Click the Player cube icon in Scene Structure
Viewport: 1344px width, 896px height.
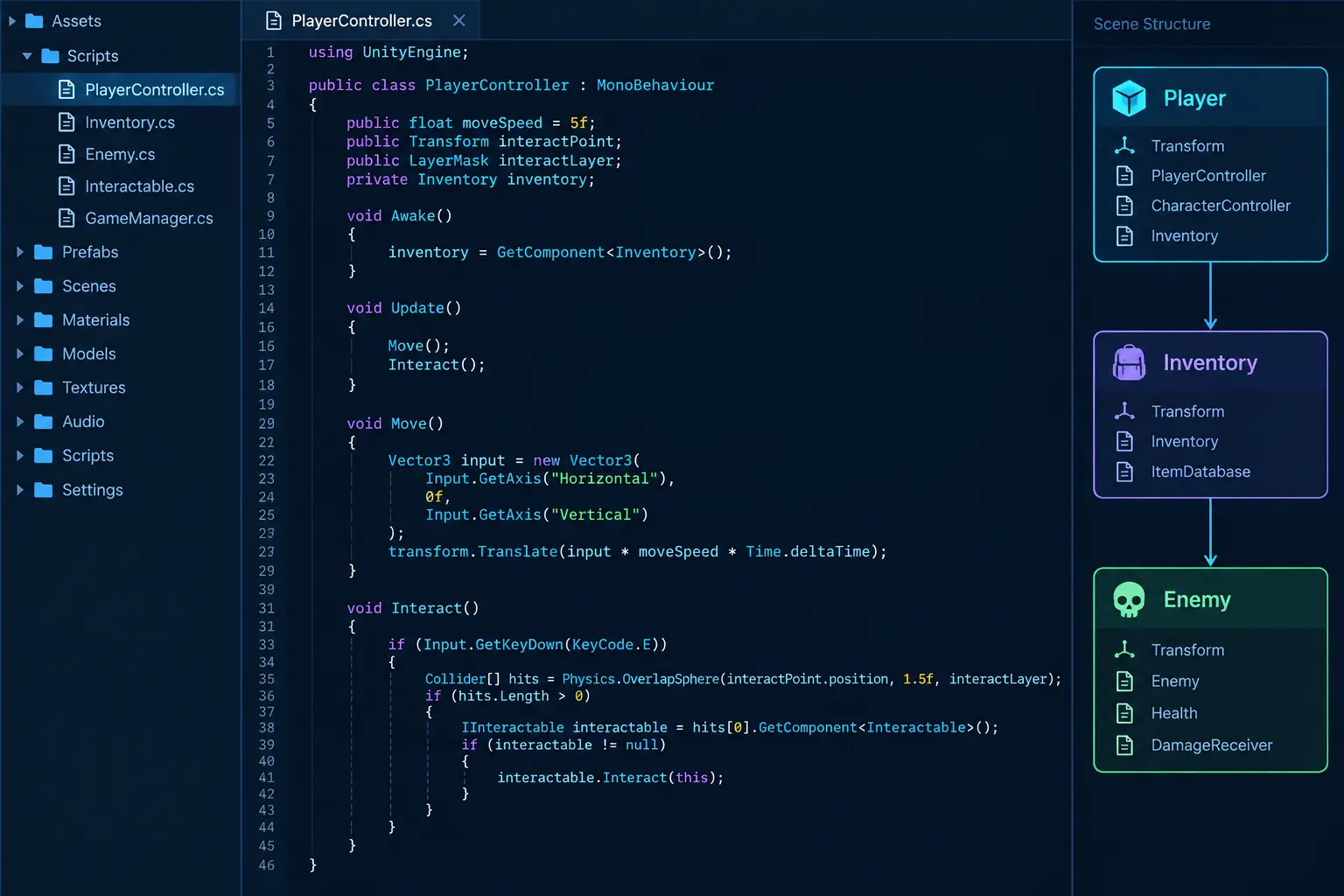1129,98
